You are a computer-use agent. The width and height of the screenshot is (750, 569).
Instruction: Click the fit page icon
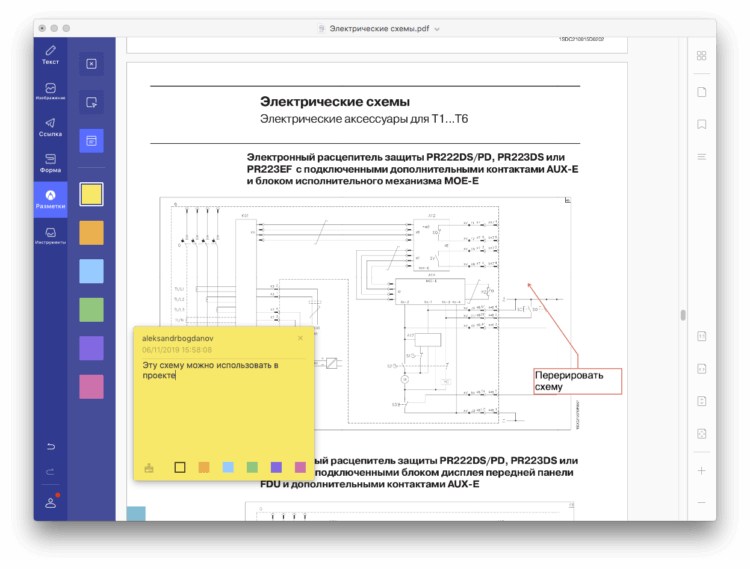click(702, 401)
